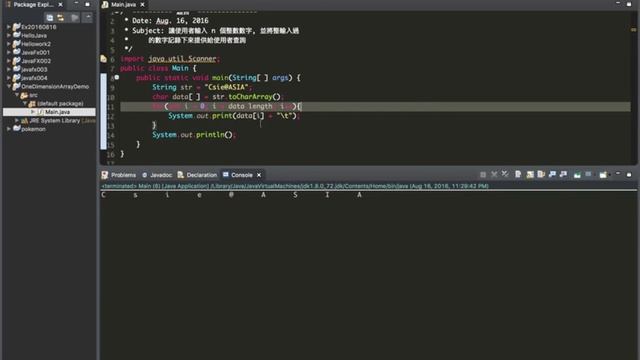This screenshot has height=360, width=640.
Task: Select the pokemon project
Action: pyautogui.click(x=33, y=129)
